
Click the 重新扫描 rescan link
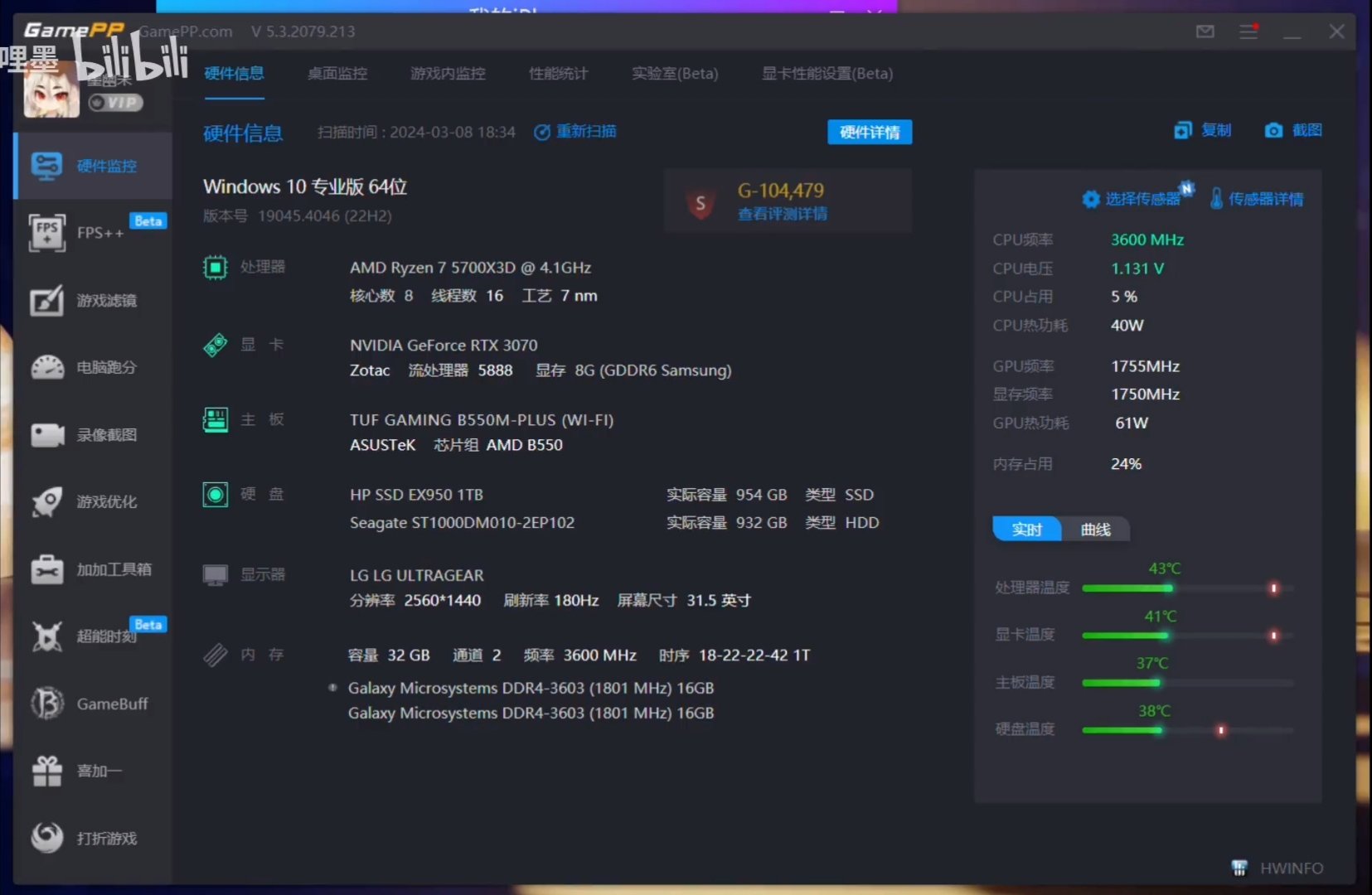click(575, 132)
